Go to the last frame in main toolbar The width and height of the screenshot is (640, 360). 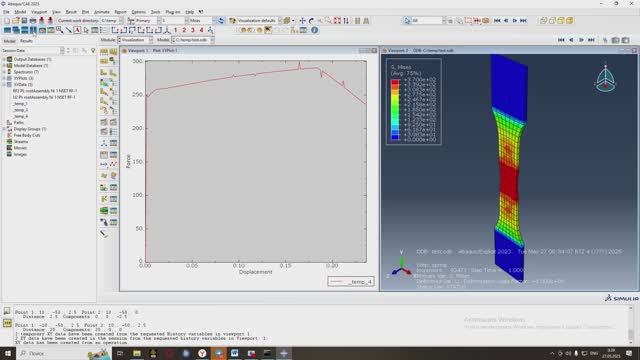523,20
